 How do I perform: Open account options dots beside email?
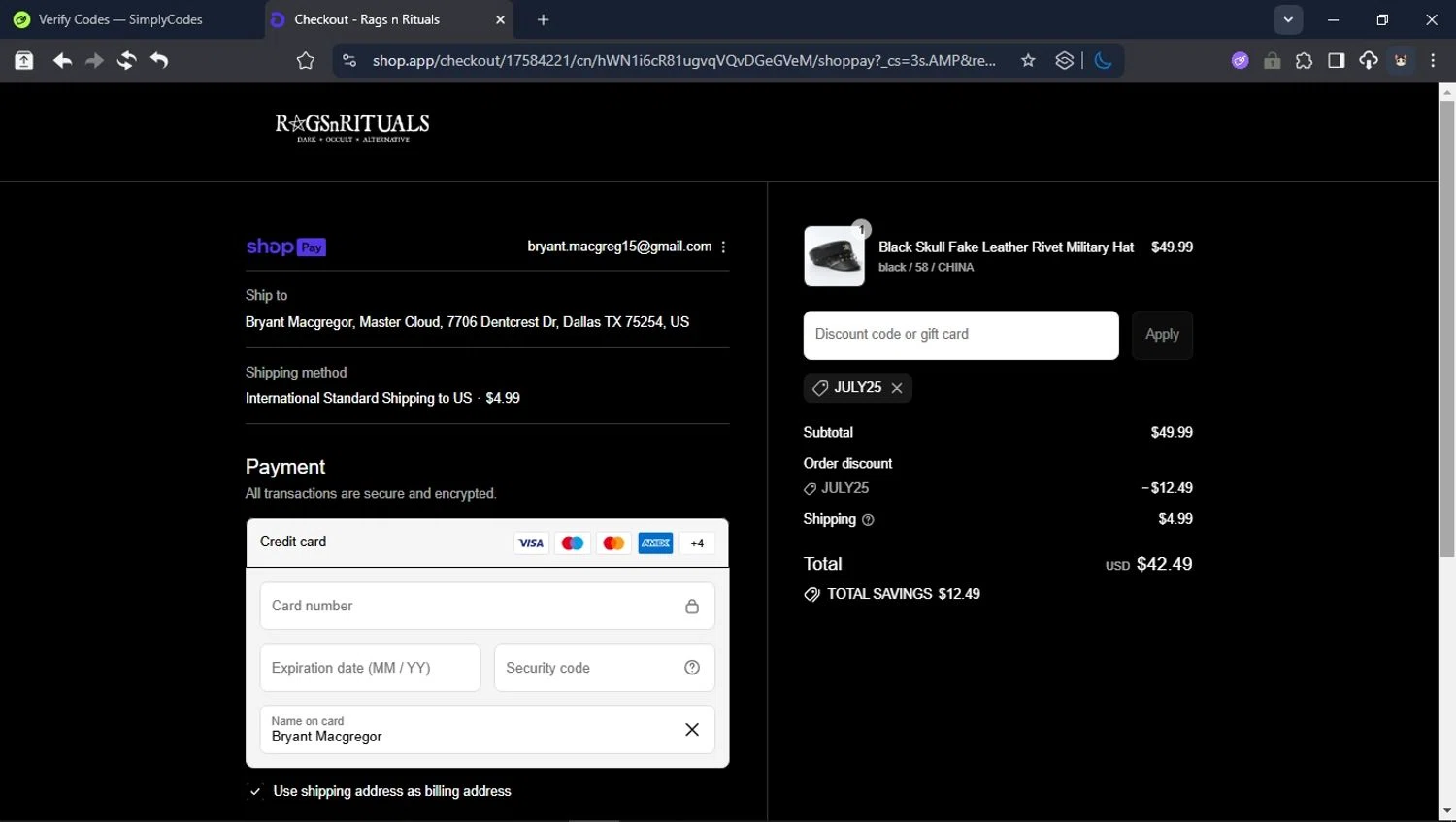[x=724, y=247]
